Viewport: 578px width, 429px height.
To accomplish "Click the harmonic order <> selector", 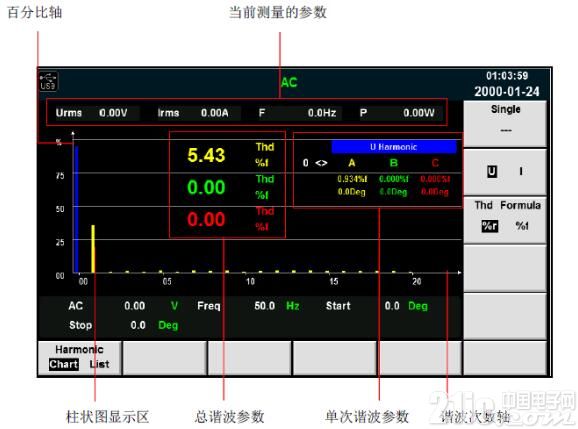I will 321,163.
